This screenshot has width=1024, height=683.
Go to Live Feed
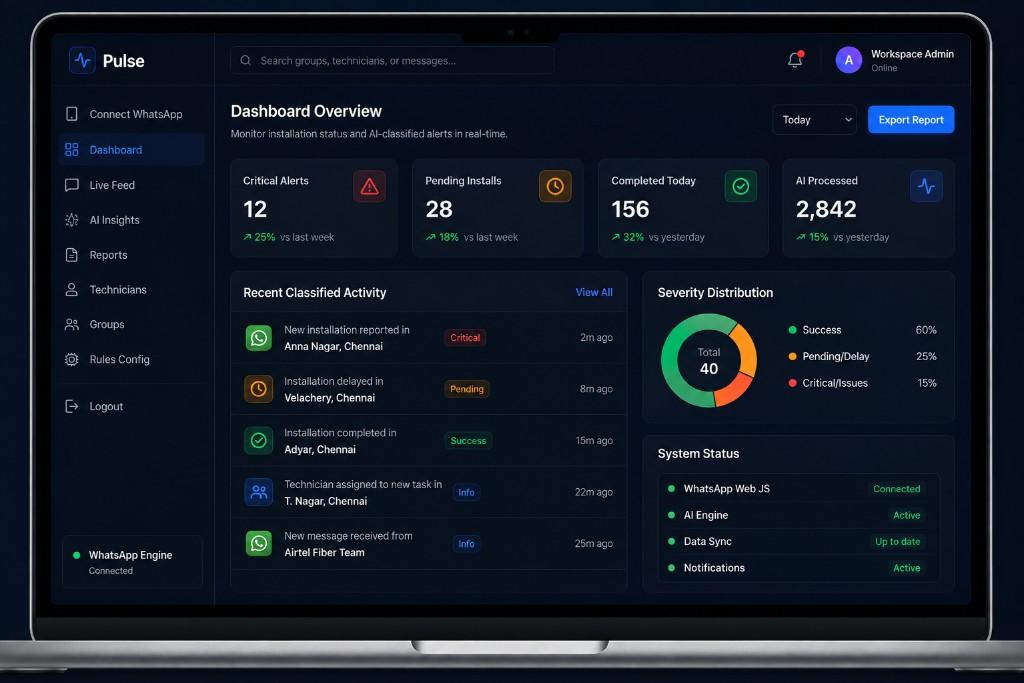(x=131, y=185)
